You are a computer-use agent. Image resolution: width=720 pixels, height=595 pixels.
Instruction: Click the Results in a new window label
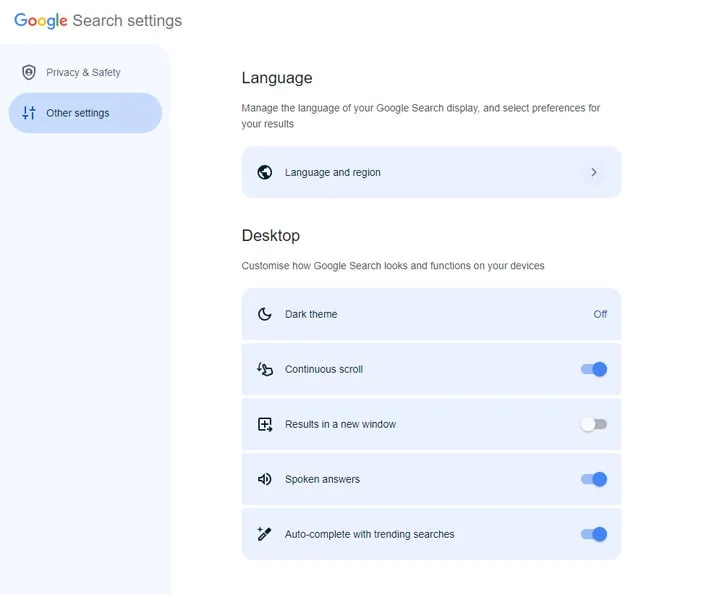point(340,424)
